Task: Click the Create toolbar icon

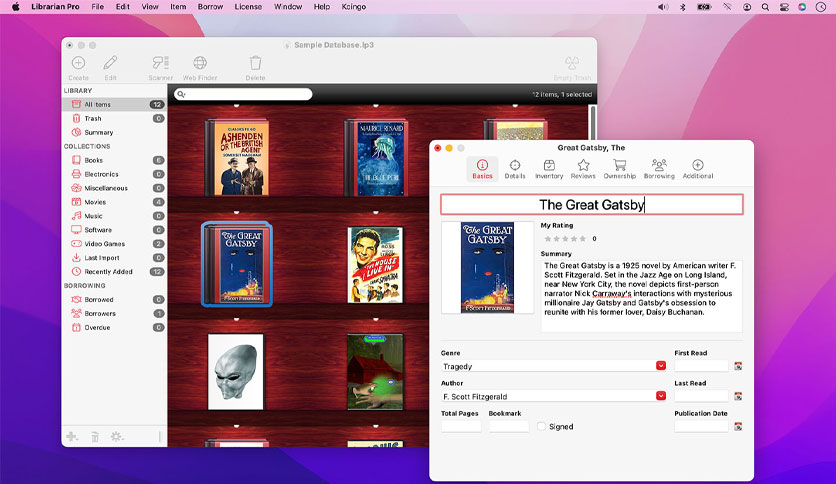Action: tap(78, 63)
